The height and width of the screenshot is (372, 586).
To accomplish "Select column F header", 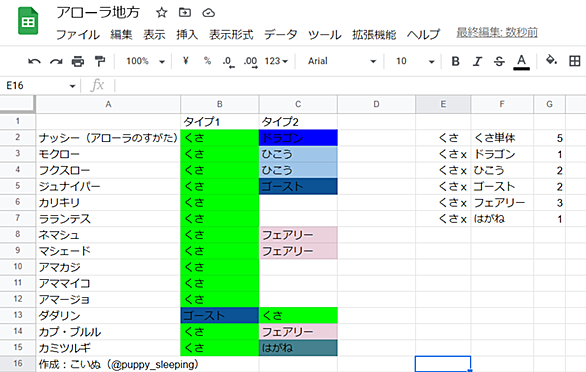I will [x=502, y=104].
